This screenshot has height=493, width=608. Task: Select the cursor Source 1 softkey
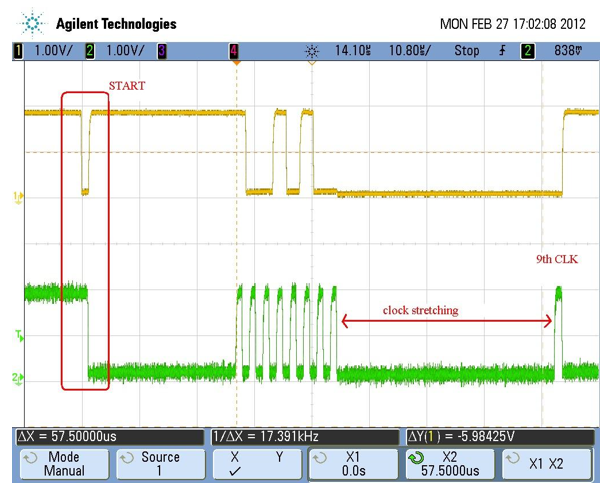tap(161, 464)
